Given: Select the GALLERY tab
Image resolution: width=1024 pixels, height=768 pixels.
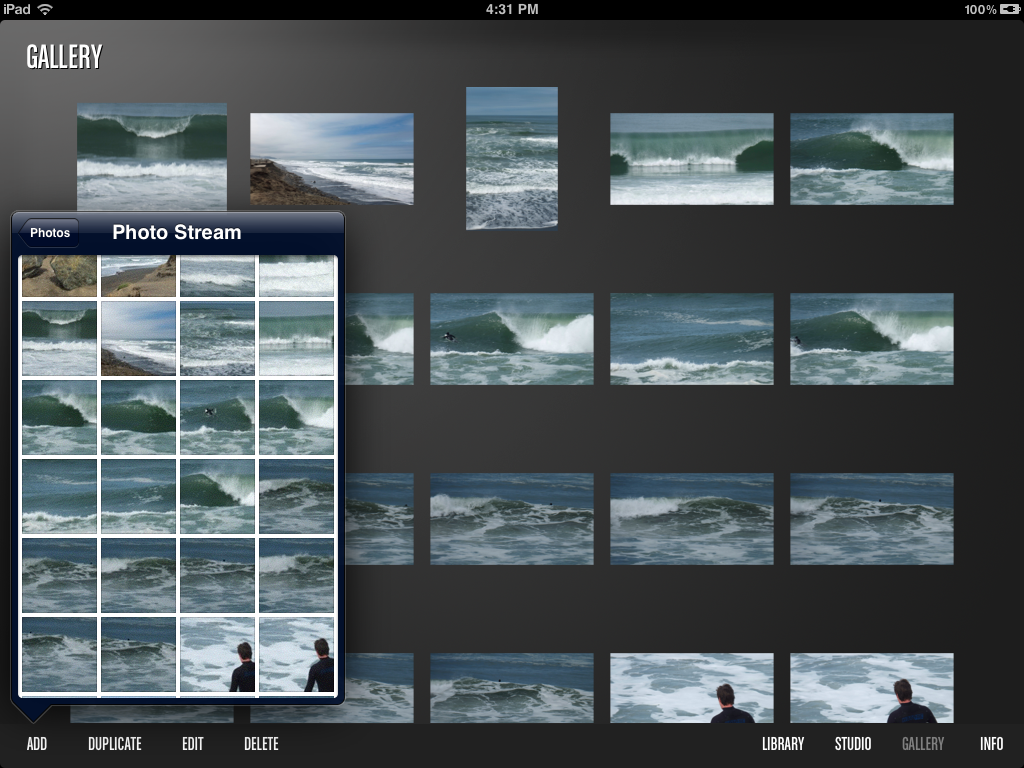Looking at the screenshot, I should click(x=922, y=744).
